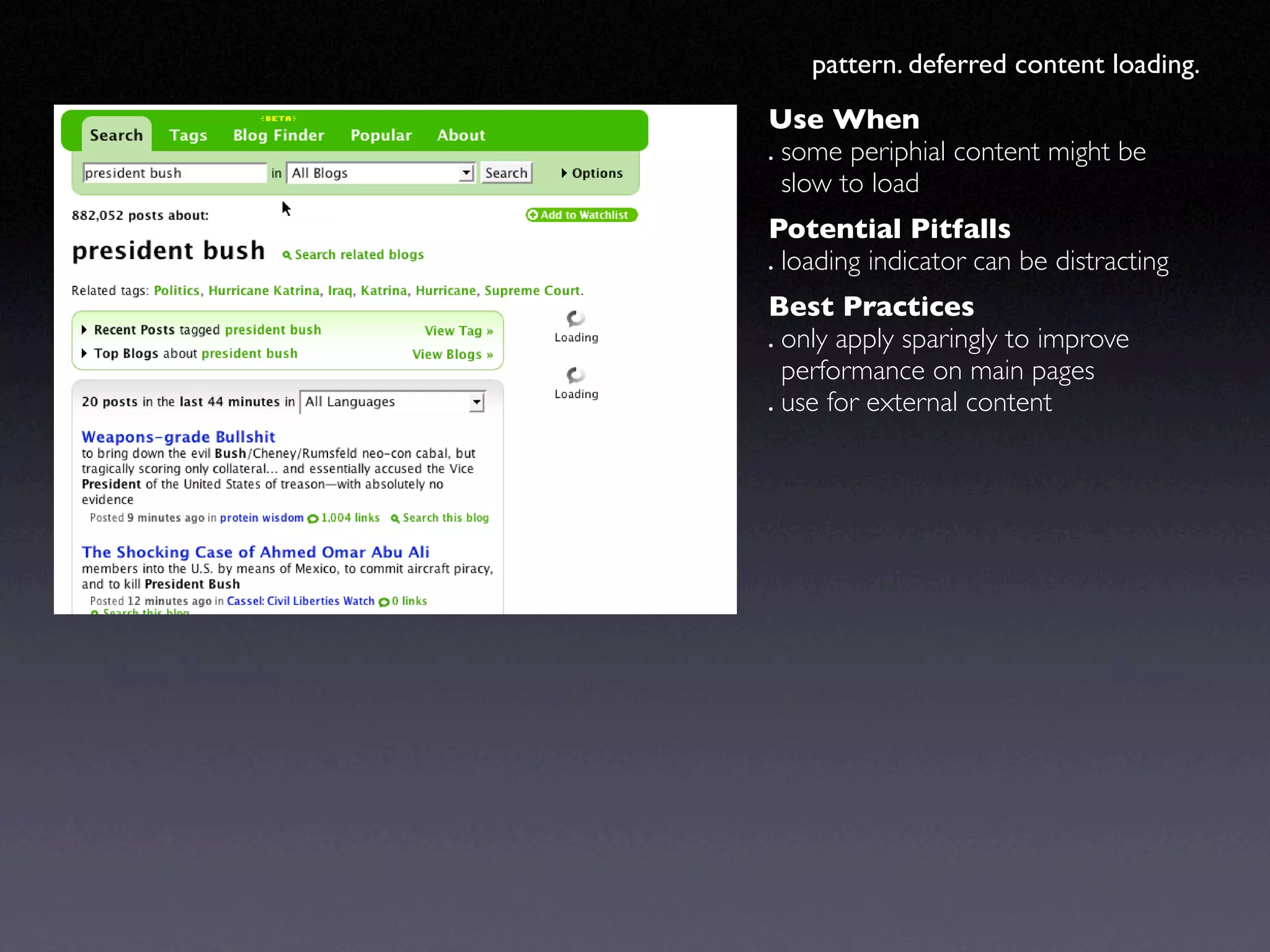Open the Supreme Court related tag
The image size is (1270, 952).
[532, 291]
